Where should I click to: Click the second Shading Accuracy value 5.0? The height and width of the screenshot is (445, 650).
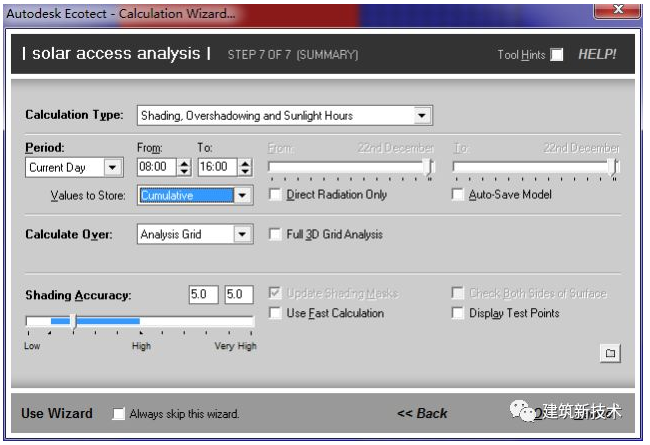[239, 294]
